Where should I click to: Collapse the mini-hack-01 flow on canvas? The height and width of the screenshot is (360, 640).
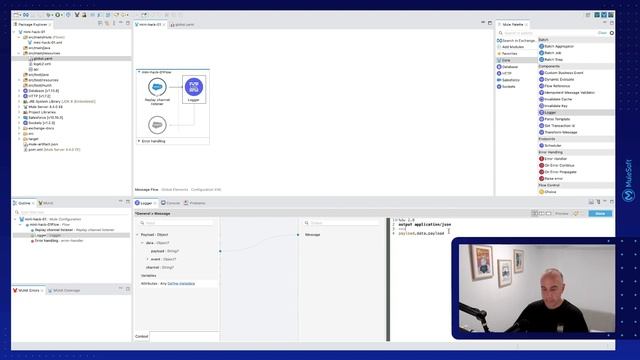click(x=139, y=72)
